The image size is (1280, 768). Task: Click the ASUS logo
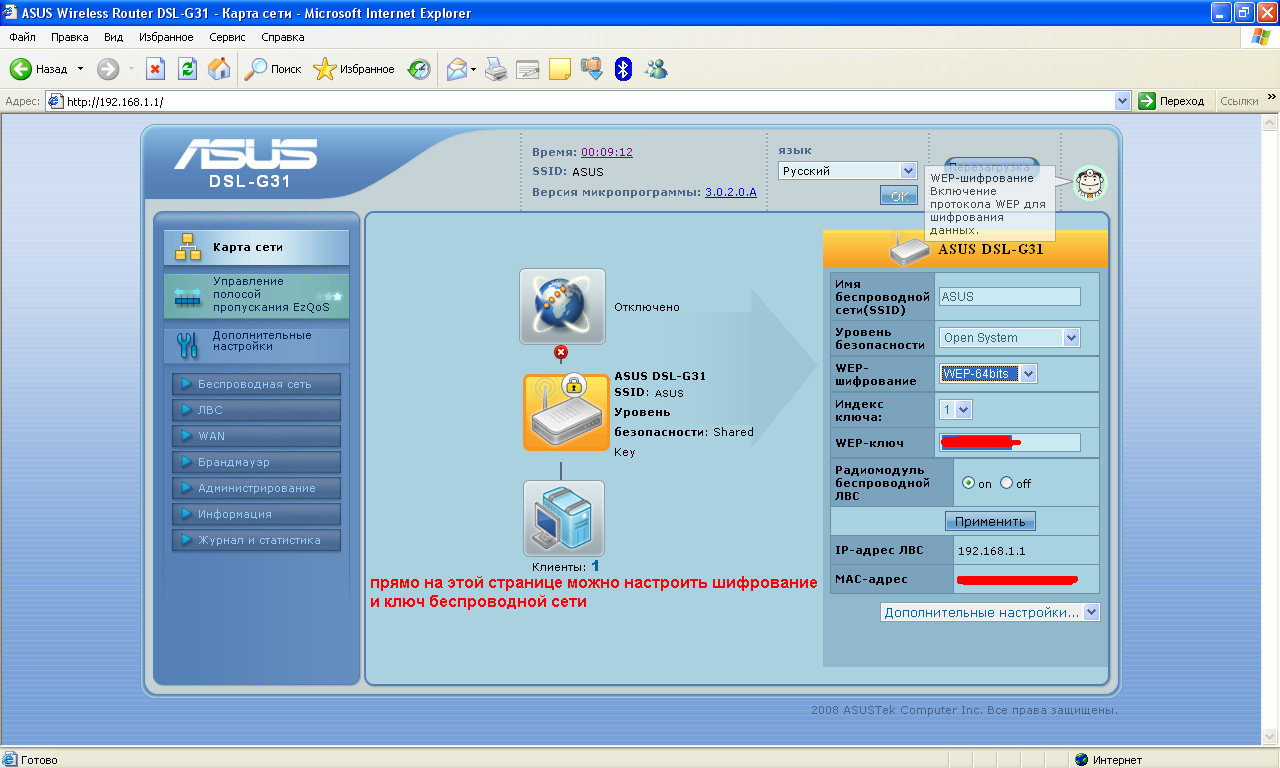point(245,154)
